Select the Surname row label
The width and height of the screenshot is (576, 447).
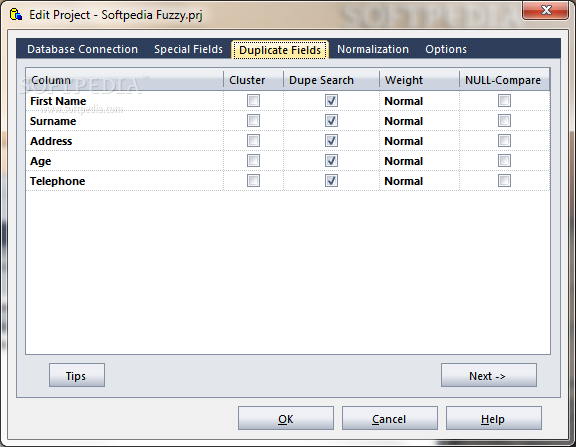click(x=53, y=121)
